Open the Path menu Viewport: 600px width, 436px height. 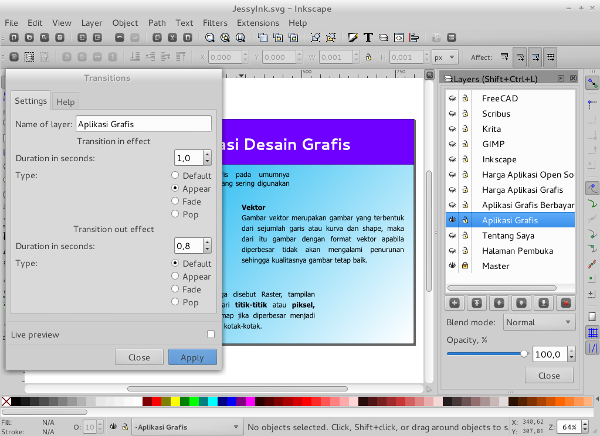[157, 23]
